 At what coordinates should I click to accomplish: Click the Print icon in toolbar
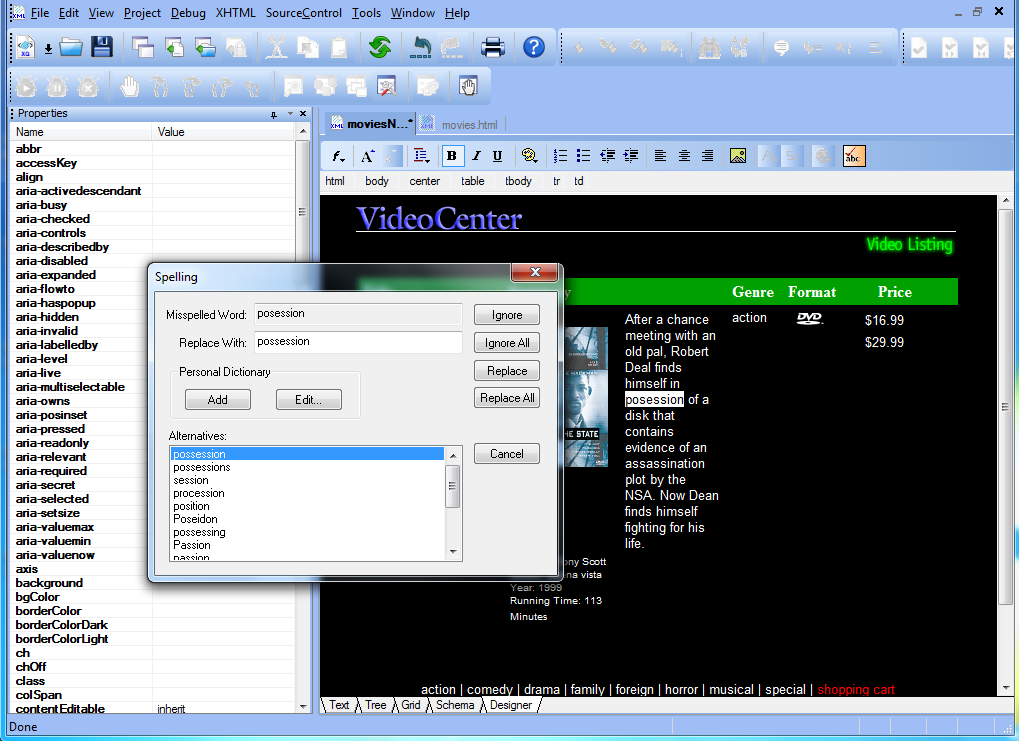[493, 47]
